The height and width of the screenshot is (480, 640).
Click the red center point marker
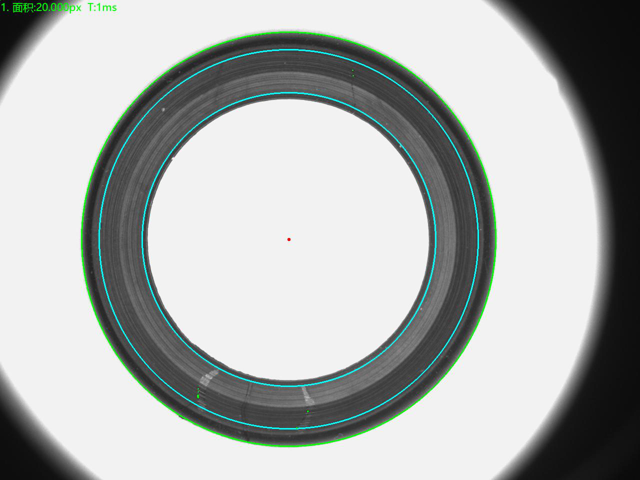click(x=289, y=239)
